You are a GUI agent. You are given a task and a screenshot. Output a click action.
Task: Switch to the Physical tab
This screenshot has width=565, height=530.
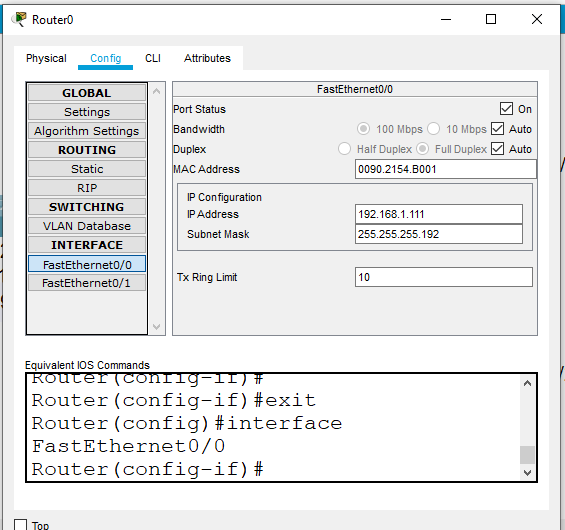(x=46, y=58)
